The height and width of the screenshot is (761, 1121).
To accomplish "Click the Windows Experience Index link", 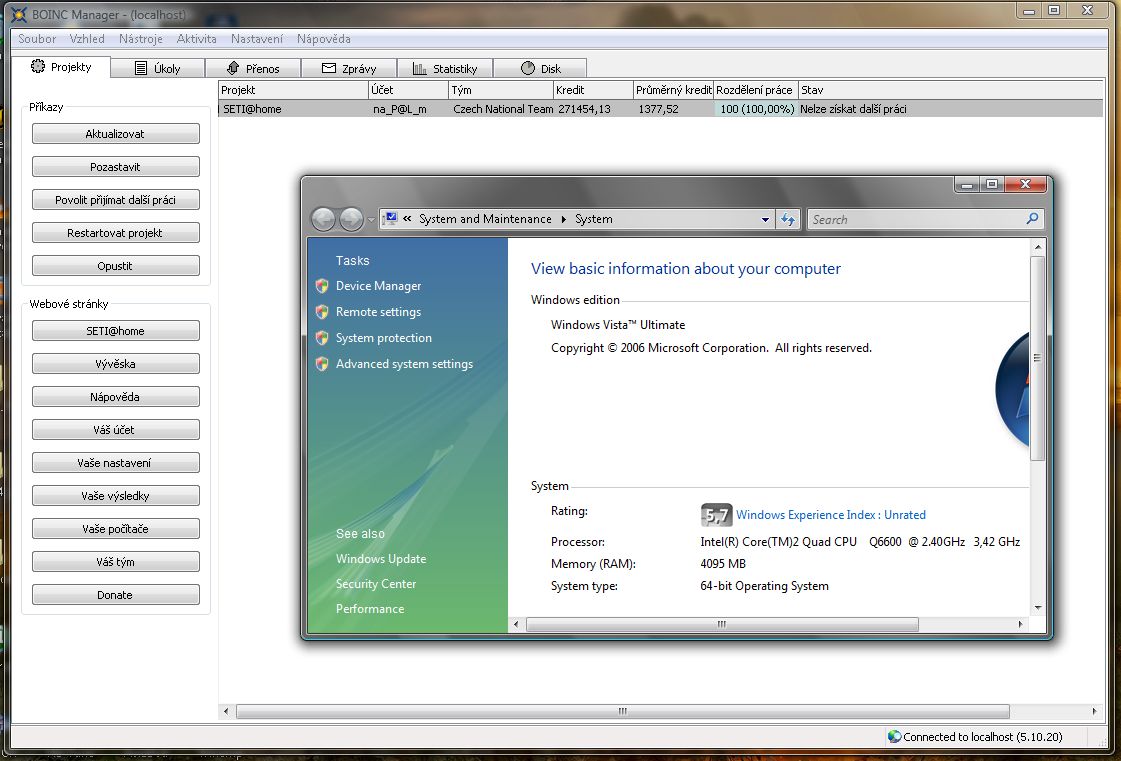I will click(831, 515).
